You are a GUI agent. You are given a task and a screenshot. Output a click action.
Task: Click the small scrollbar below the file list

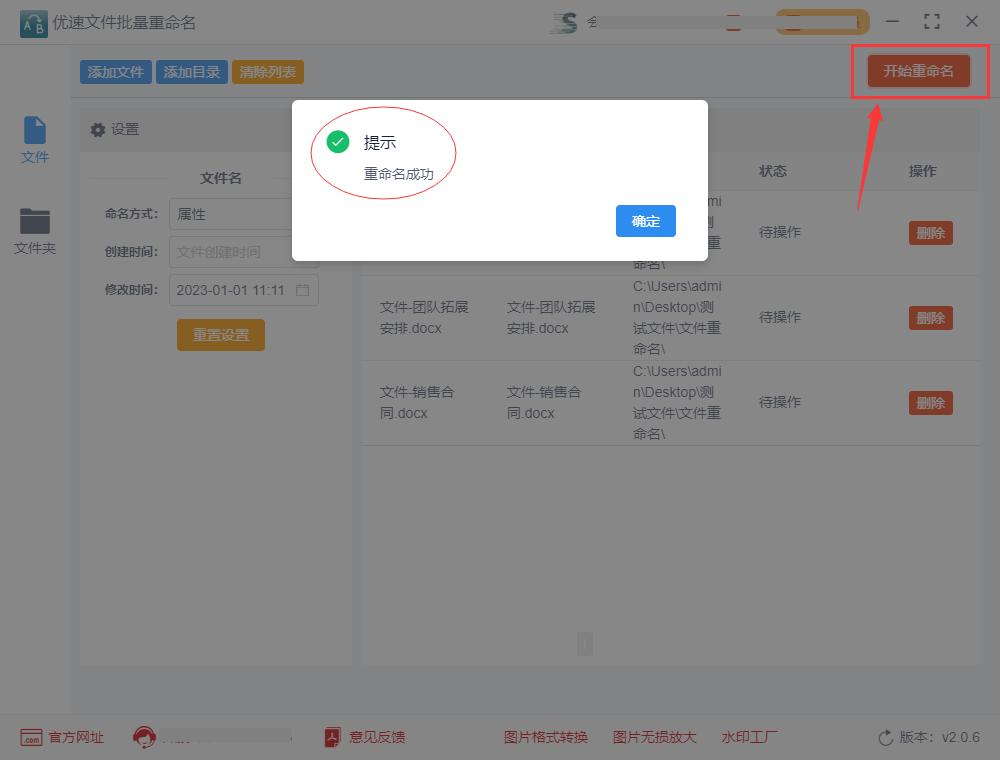[x=585, y=645]
